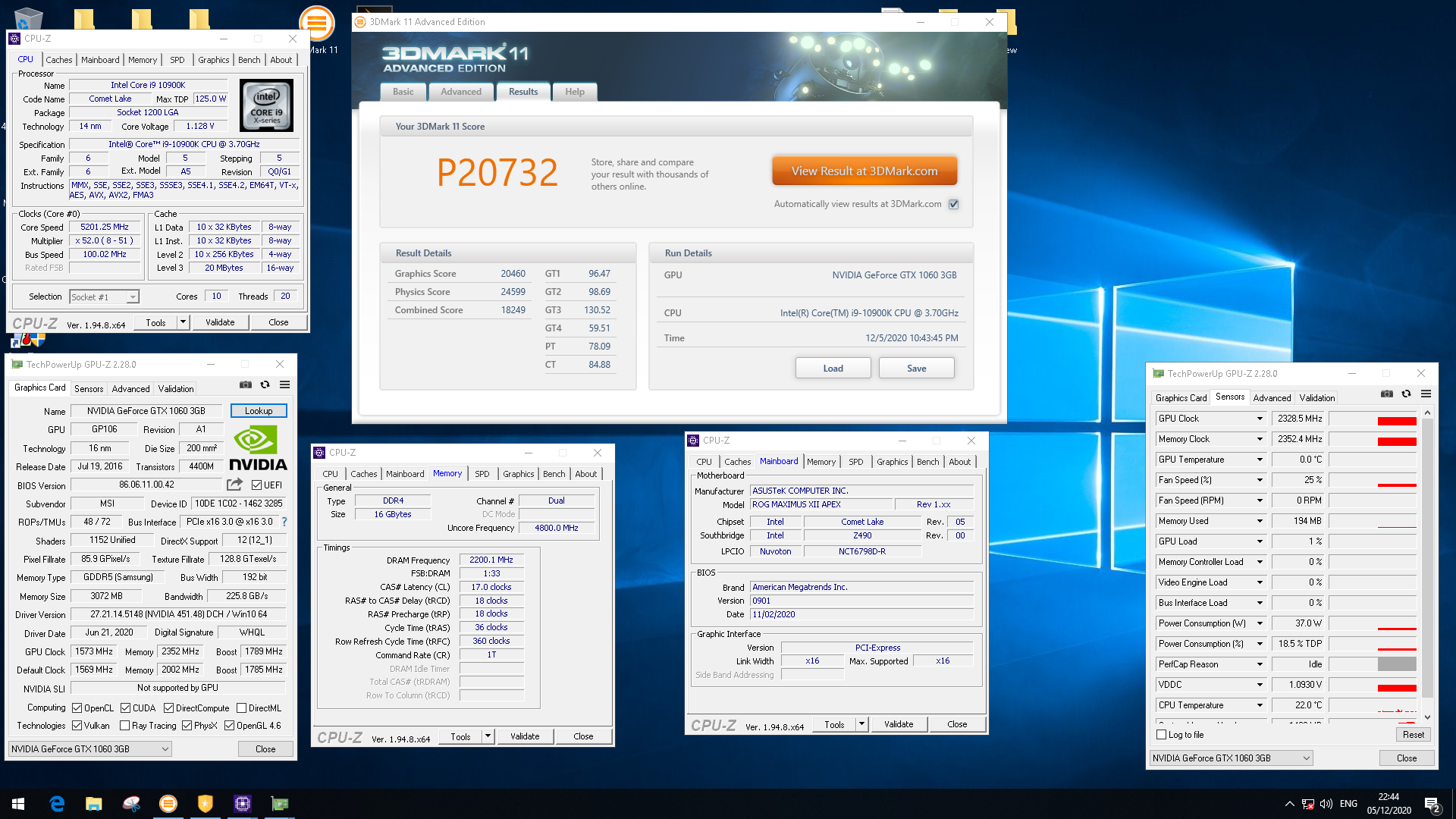Click the paint palette taskbar icon
The width and height of the screenshot is (1456, 819).
coord(131,804)
